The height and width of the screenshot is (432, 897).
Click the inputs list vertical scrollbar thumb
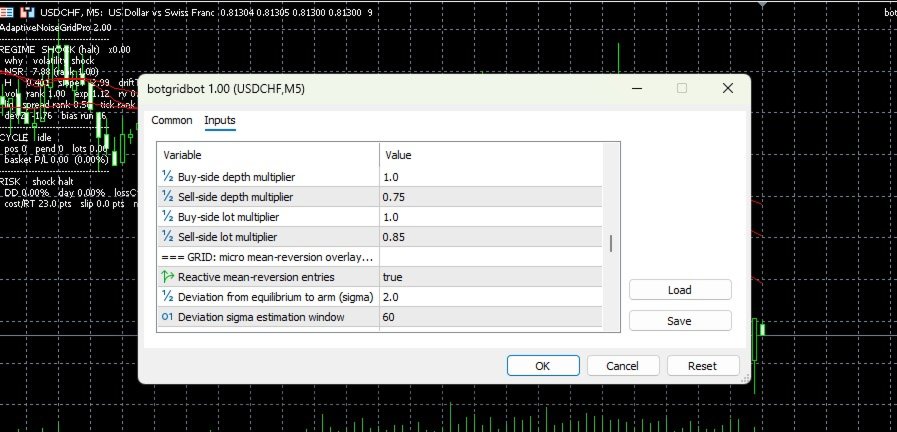click(612, 243)
